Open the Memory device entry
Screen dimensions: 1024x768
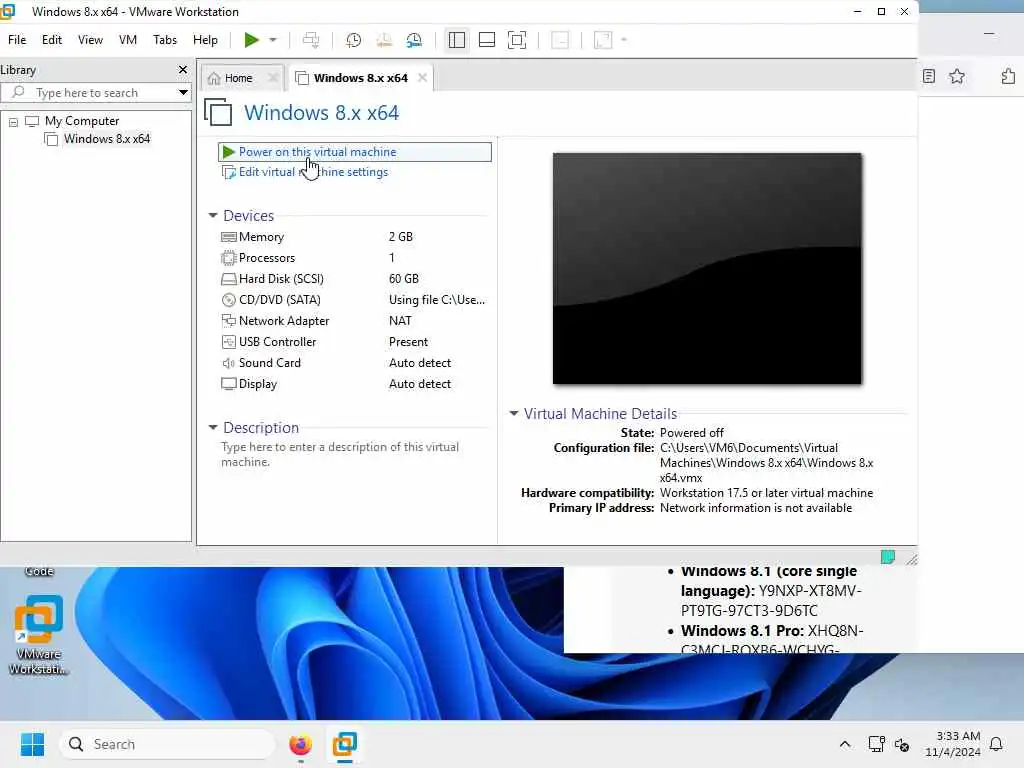click(261, 237)
